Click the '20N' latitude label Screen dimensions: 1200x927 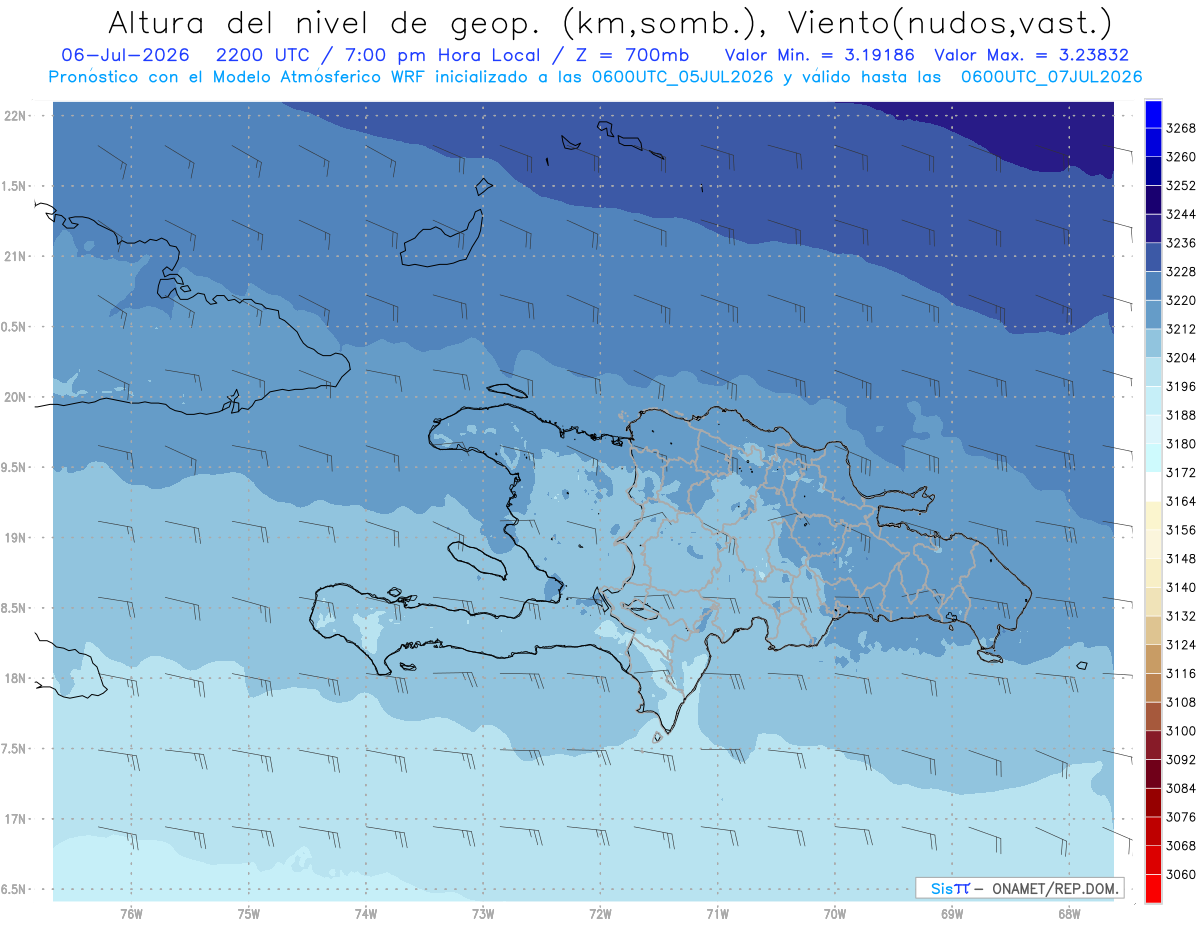(15, 397)
